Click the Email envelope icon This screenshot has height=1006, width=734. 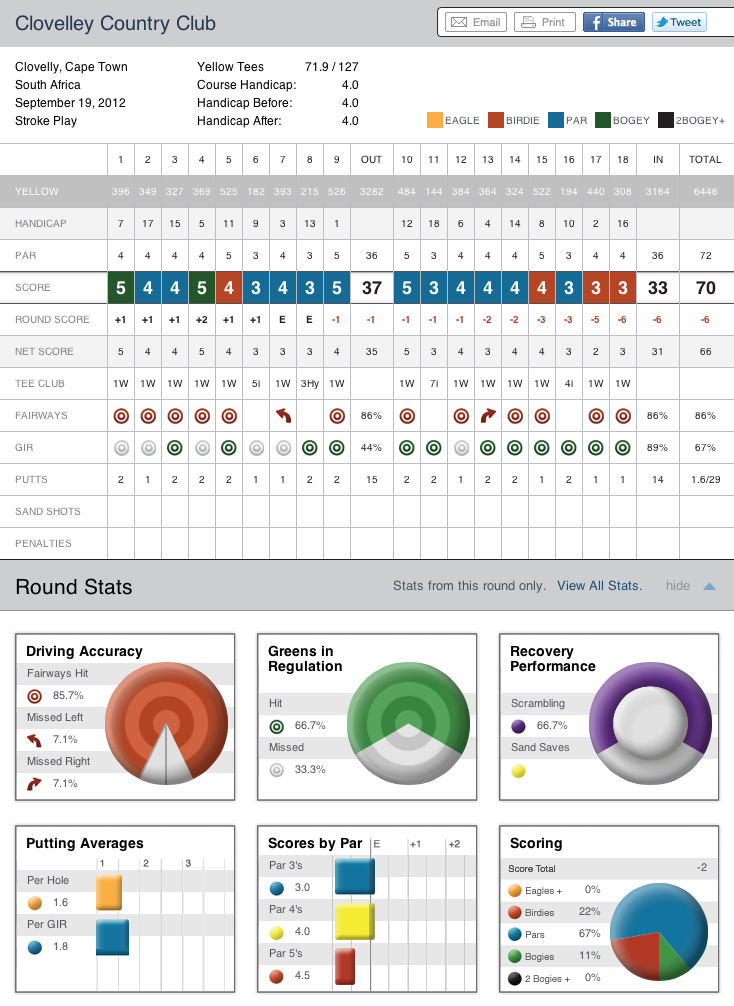click(x=458, y=22)
